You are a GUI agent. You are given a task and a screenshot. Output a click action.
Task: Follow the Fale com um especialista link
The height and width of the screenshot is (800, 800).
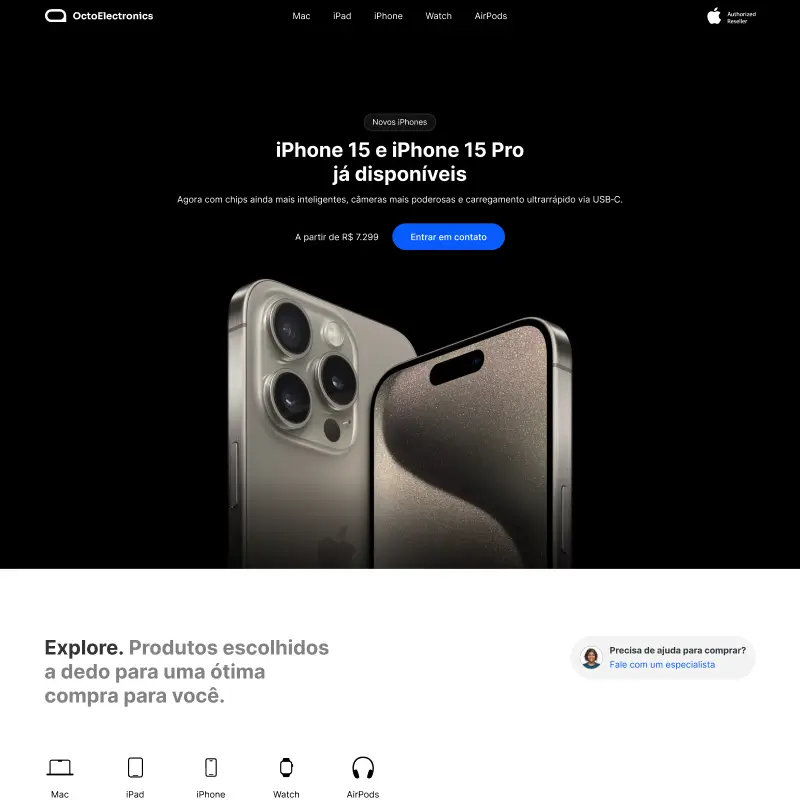pos(662,664)
